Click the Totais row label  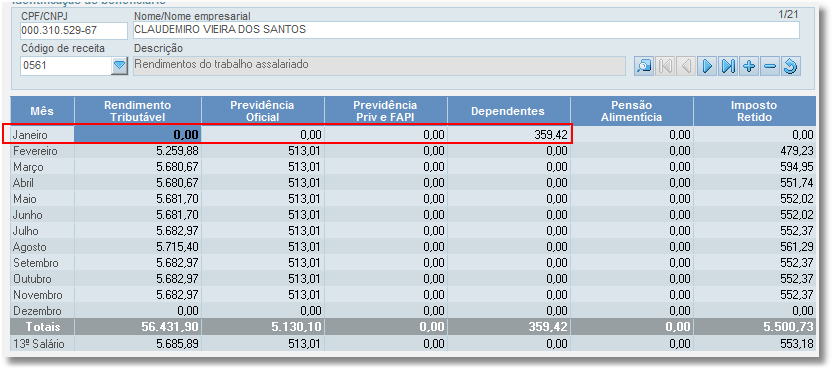click(x=42, y=327)
